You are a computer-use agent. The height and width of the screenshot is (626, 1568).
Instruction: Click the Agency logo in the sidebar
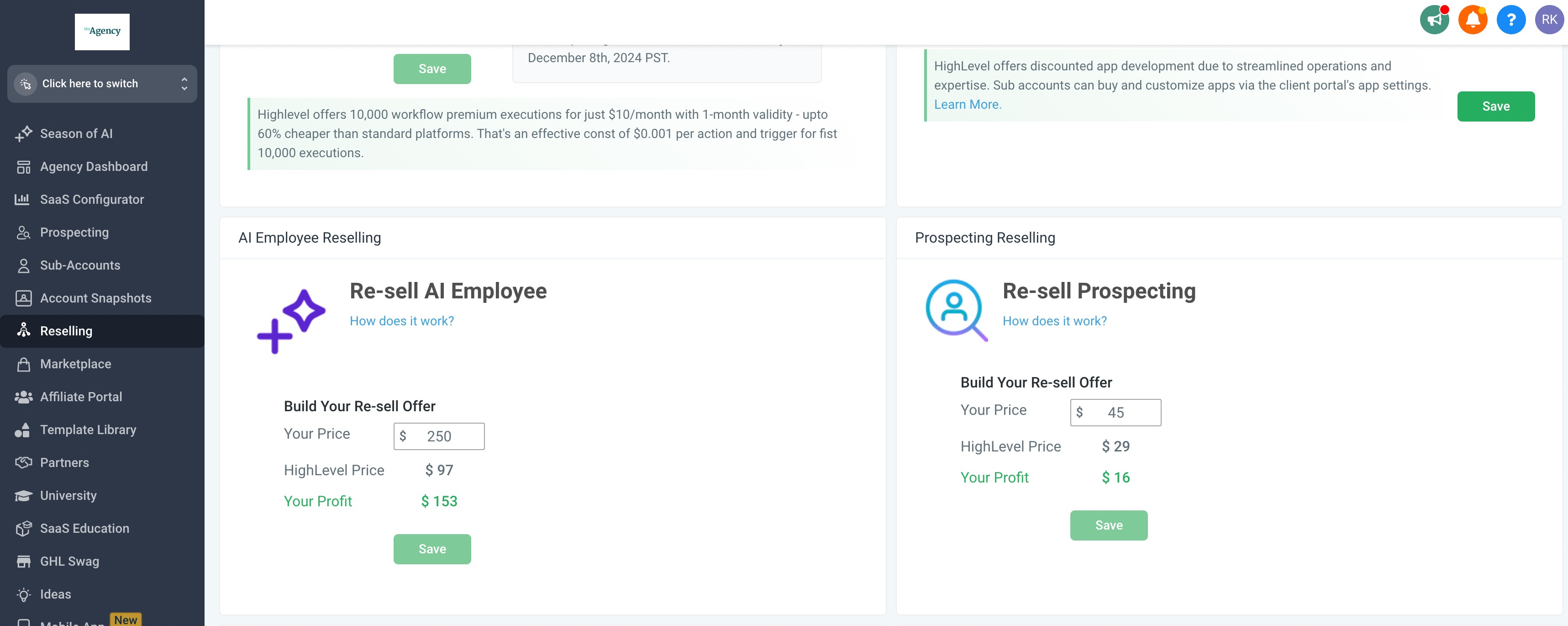[102, 32]
